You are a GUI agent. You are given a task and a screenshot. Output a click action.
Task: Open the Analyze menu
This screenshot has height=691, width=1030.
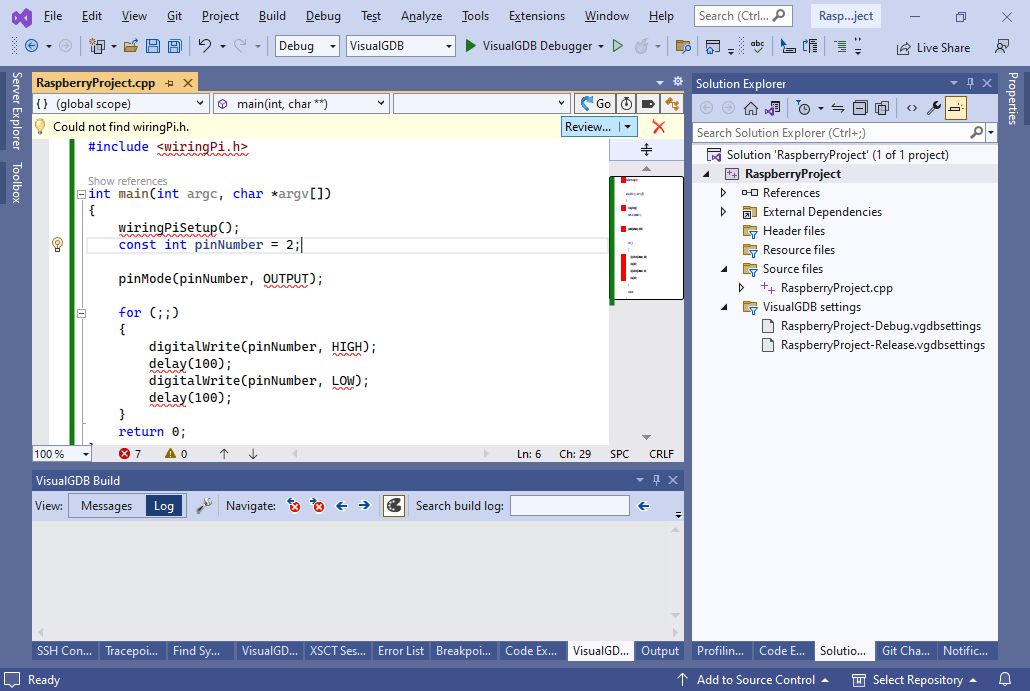421,16
